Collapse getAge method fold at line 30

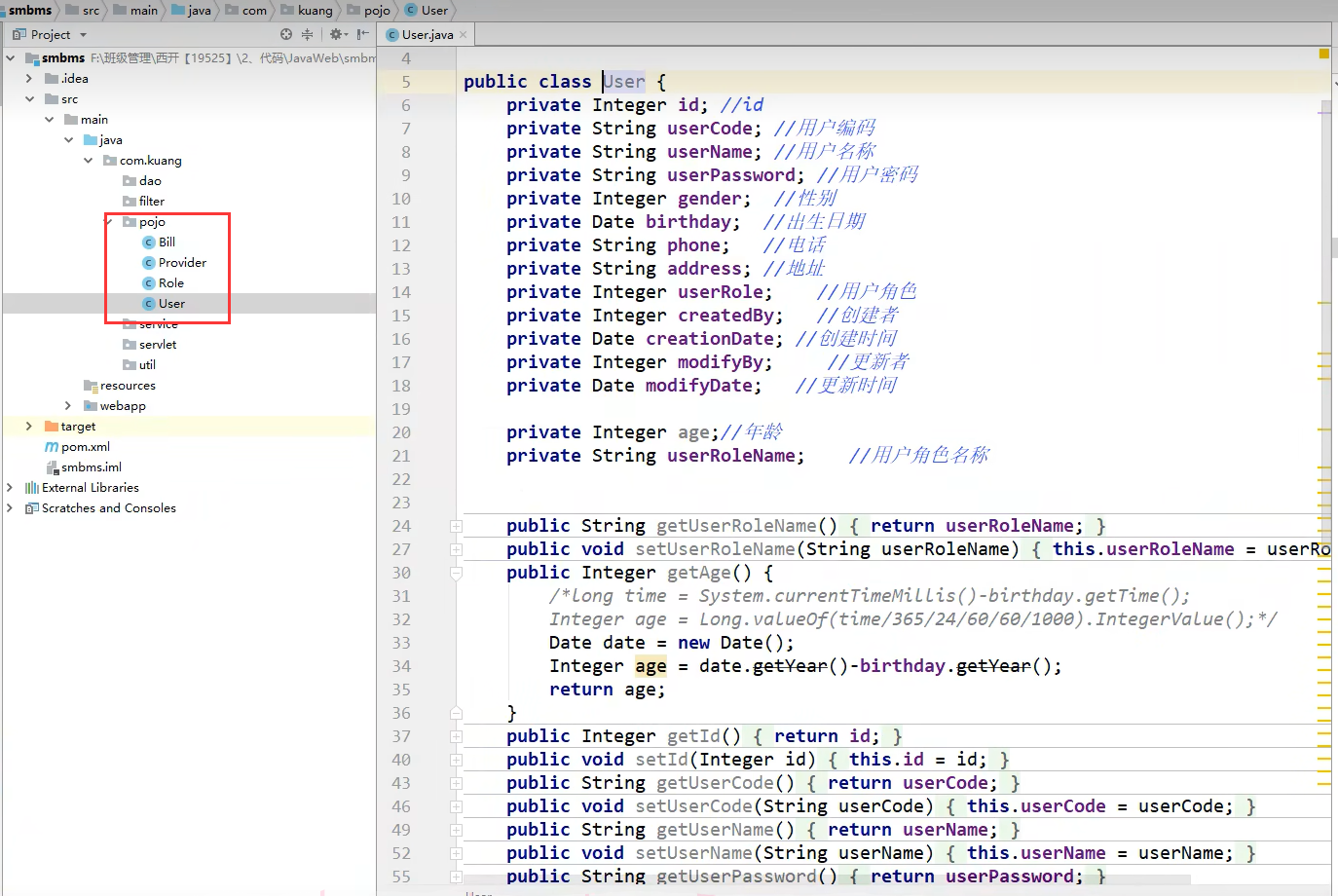[456, 573]
